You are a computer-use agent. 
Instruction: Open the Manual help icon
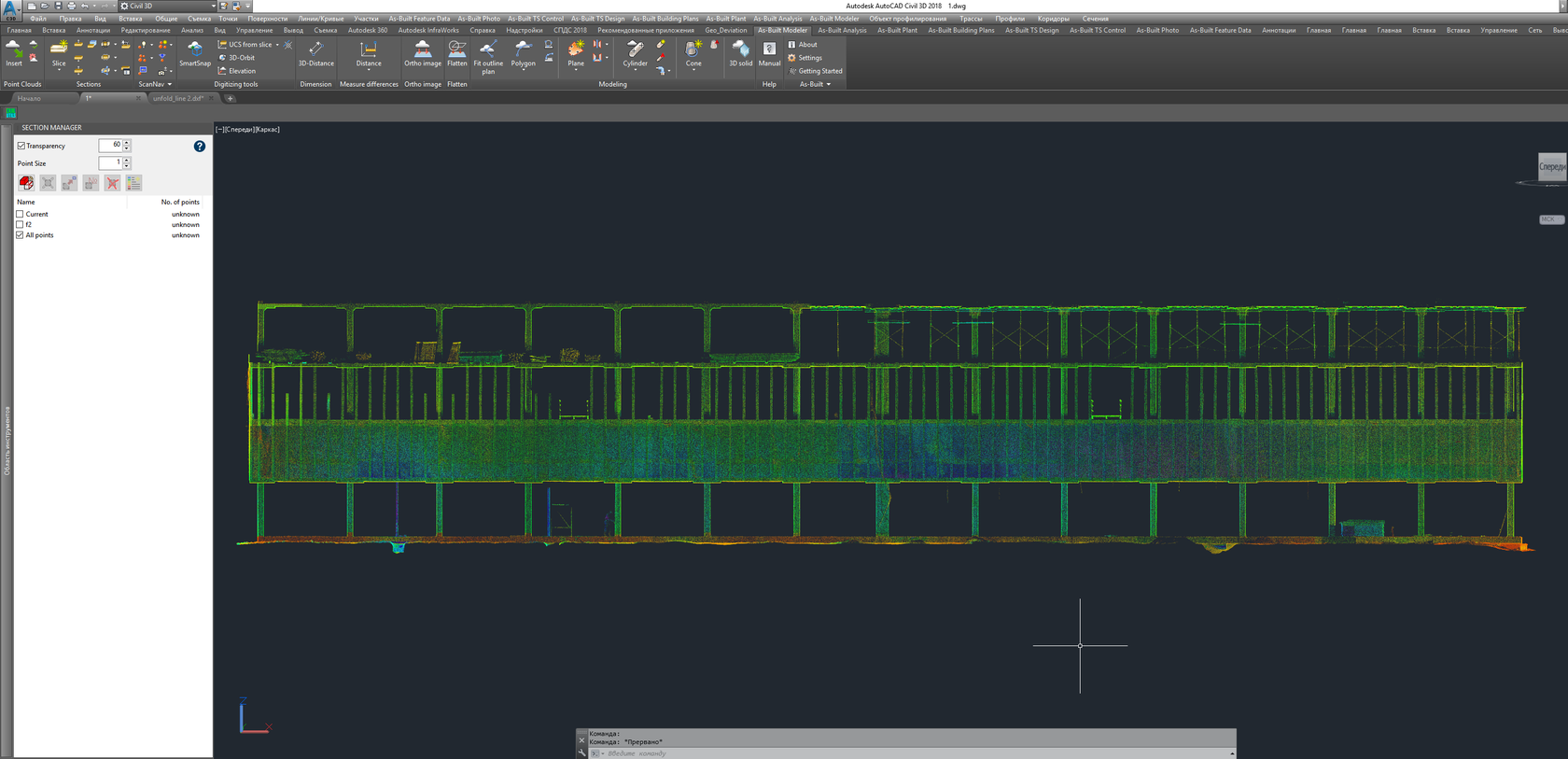point(769,53)
